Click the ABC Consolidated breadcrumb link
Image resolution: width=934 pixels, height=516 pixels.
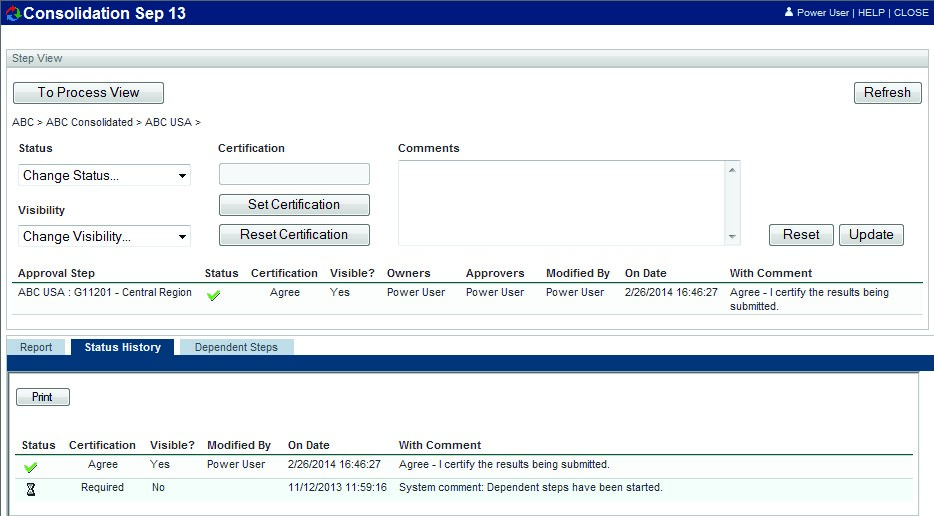(x=89, y=122)
